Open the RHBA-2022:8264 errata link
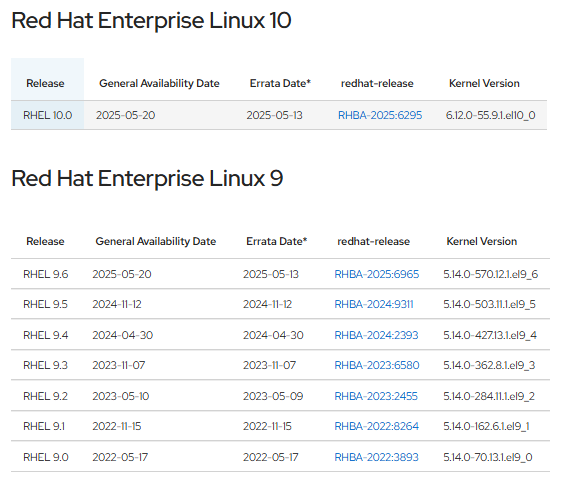Image resolution: width=564 pixels, height=484 pixels. point(377,426)
